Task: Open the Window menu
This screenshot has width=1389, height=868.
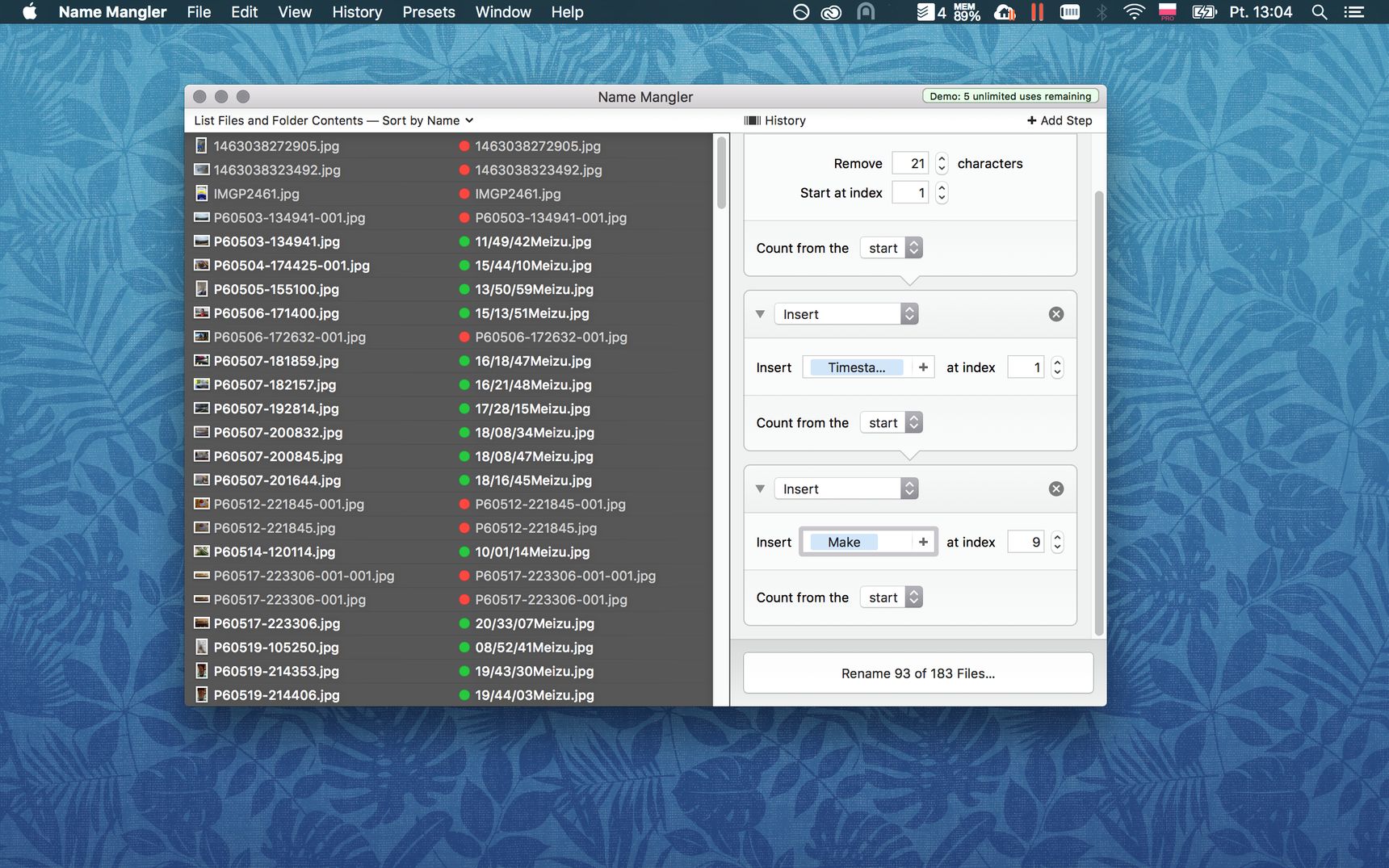Action: (x=503, y=12)
